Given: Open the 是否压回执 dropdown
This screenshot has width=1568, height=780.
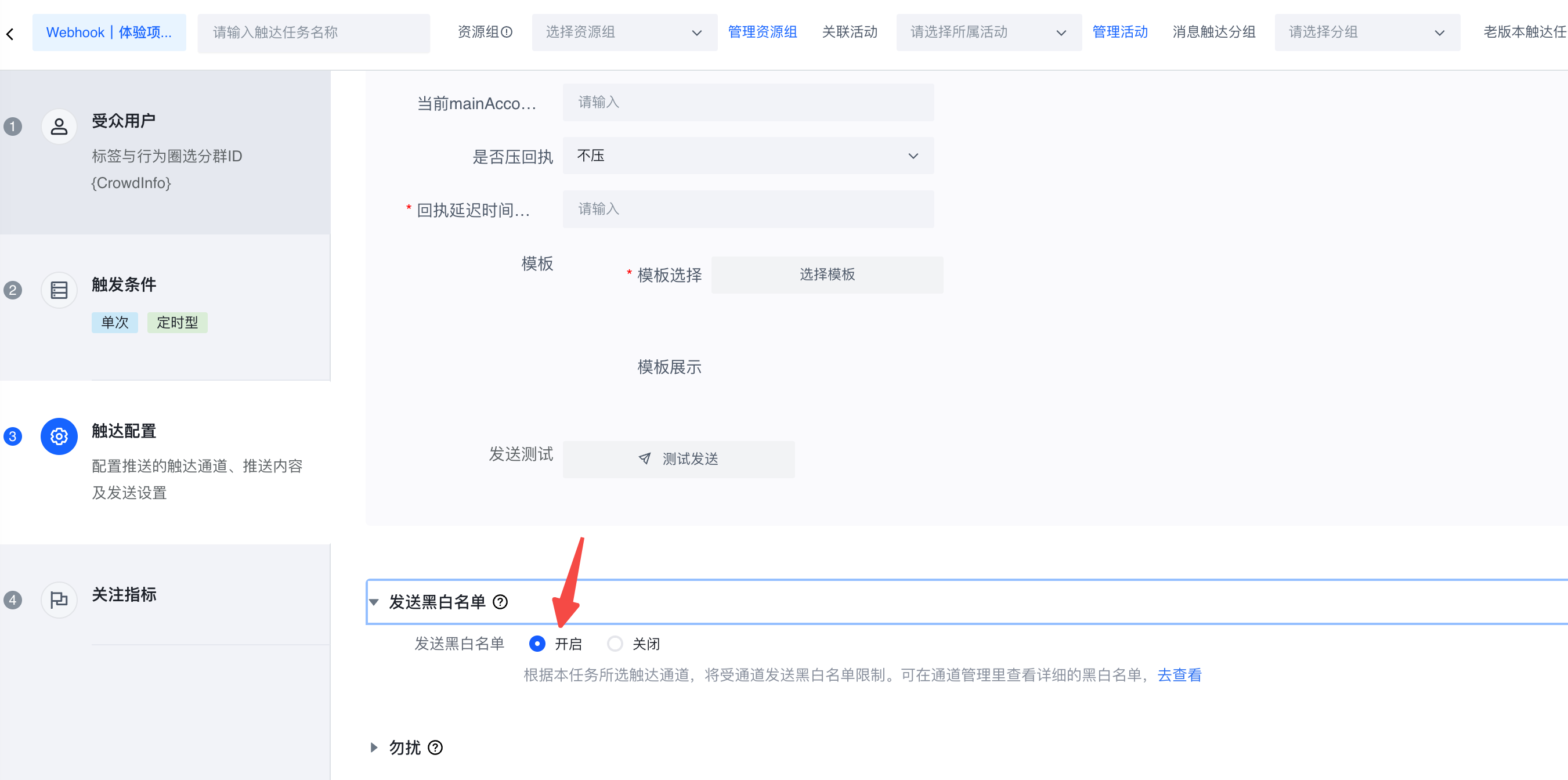Looking at the screenshot, I should 747,156.
